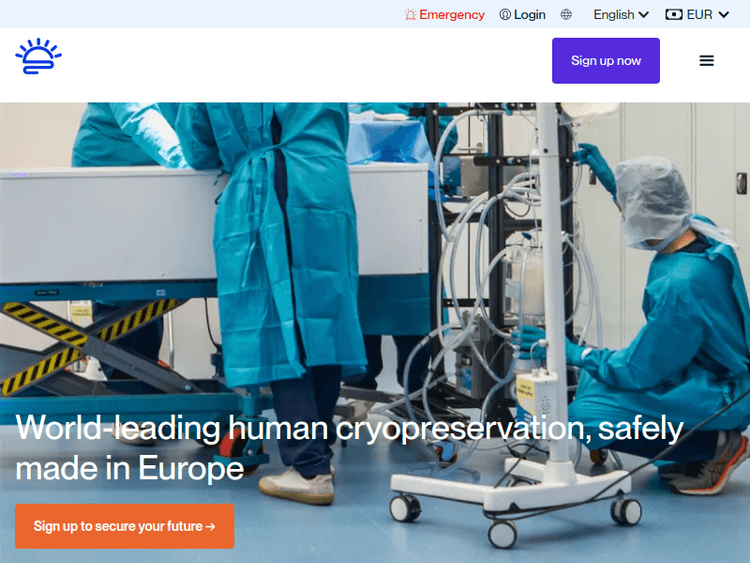Click the Sign up now button

point(606,61)
